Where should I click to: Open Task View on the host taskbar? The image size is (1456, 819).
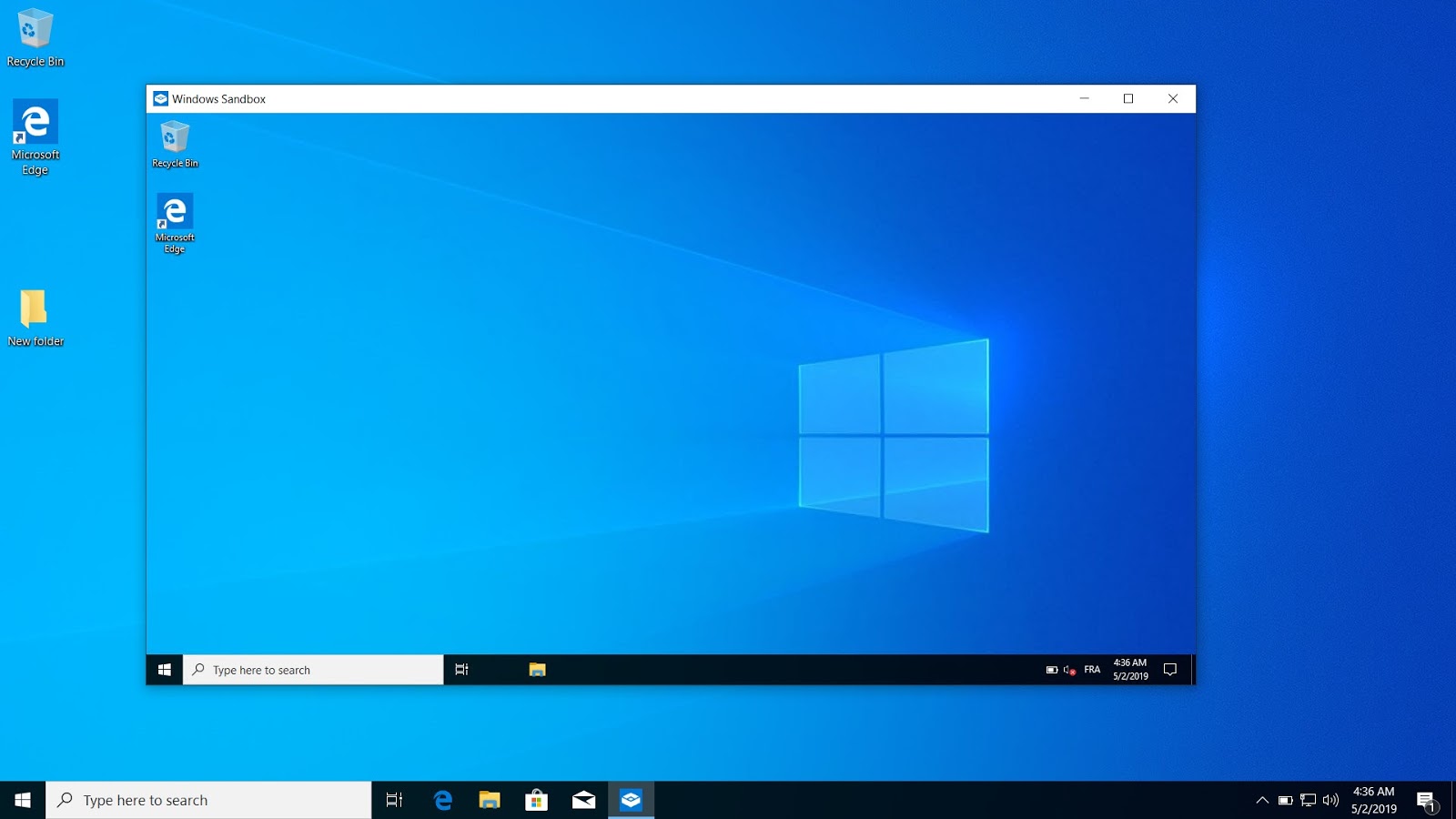tap(394, 800)
